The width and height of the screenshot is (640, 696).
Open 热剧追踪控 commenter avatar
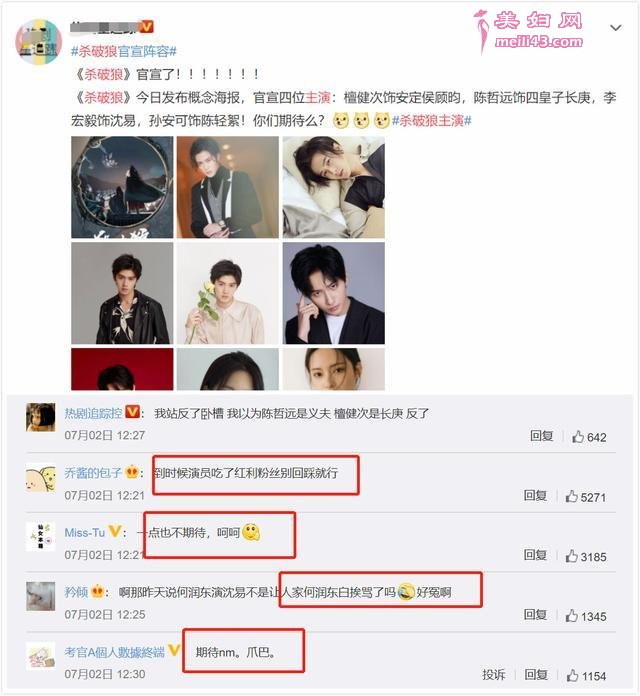tap(41, 417)
